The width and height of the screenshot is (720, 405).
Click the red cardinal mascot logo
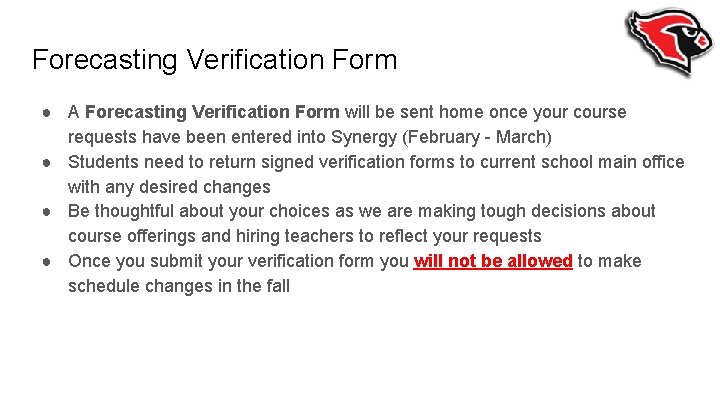[x=669, y=41]
